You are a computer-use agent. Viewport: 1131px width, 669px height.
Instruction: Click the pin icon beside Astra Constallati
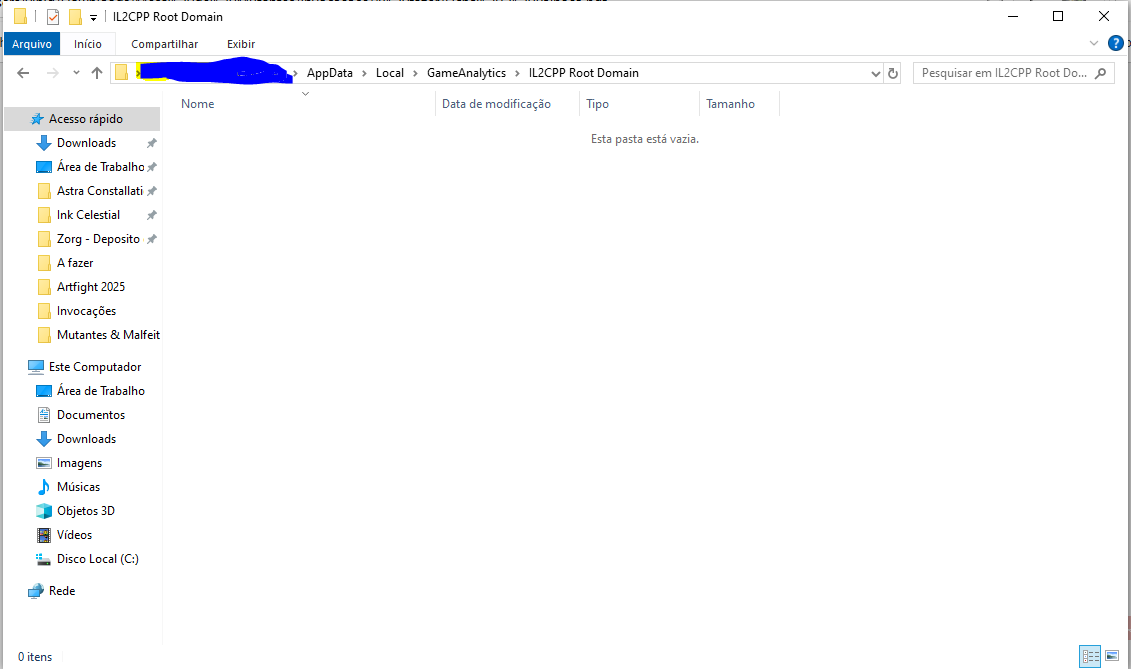[151, 191]
